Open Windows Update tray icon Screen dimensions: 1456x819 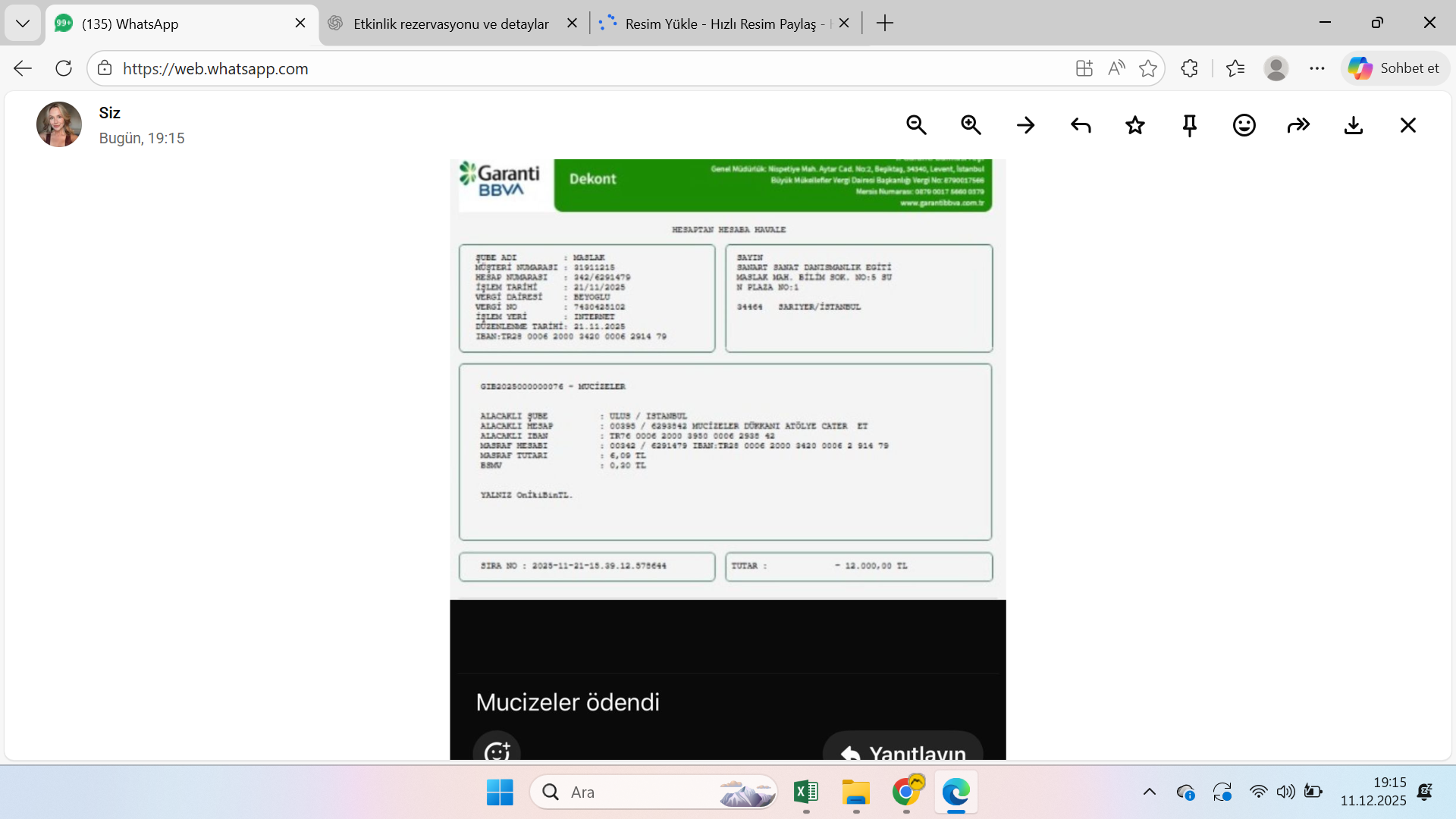[1222, 792]
